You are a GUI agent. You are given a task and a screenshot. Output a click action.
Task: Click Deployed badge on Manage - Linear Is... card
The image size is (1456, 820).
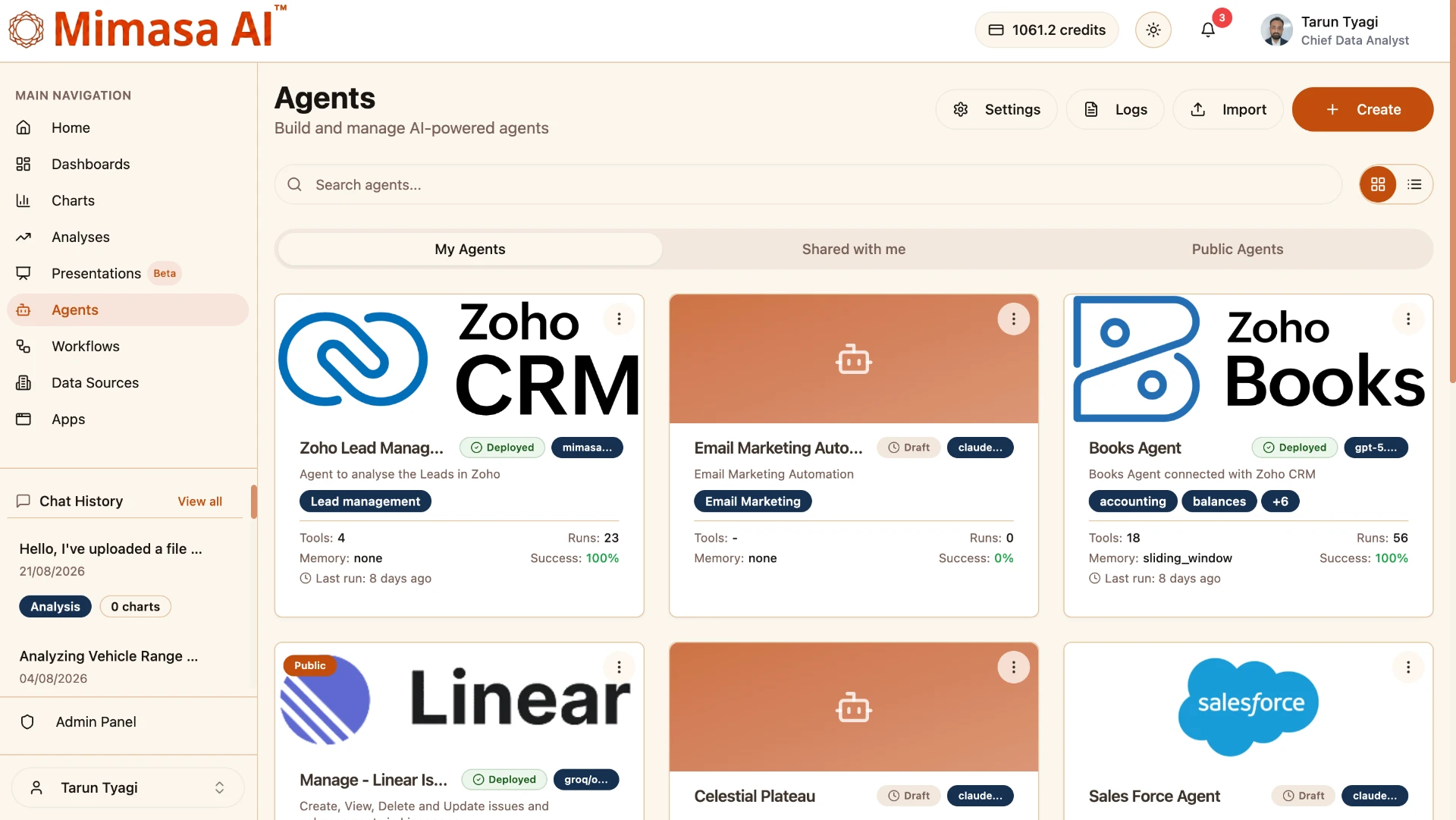[504, 780]
